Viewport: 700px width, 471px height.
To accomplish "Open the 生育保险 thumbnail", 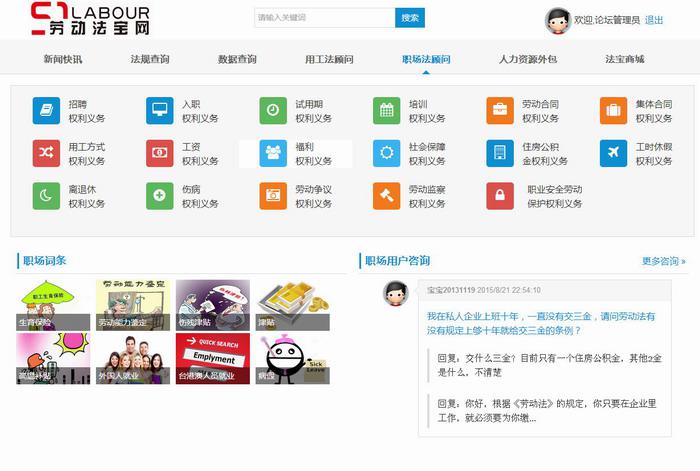I will click(x=53, y=305).
